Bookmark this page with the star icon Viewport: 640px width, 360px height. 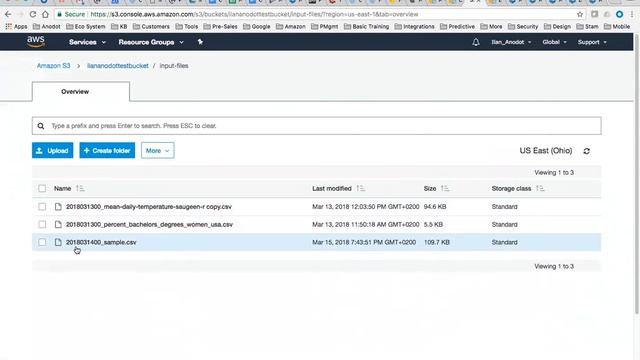click(580, 14)
